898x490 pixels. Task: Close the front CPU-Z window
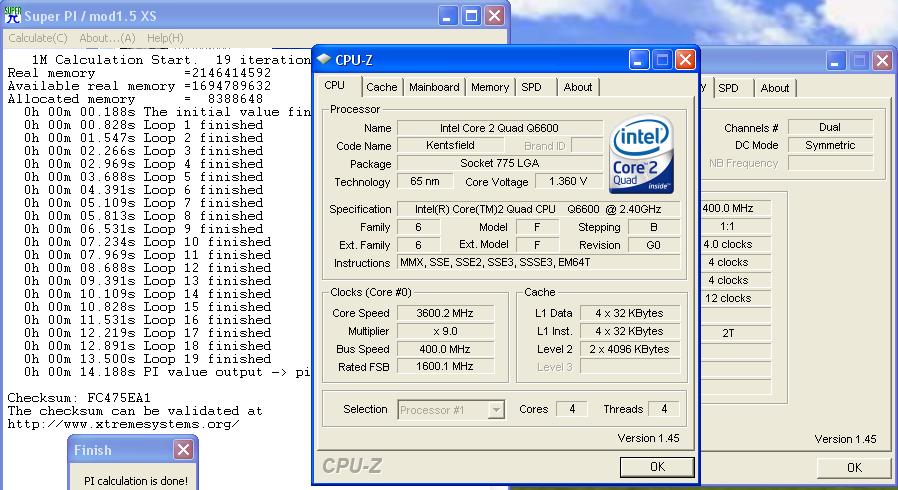[x=686, y=60]
